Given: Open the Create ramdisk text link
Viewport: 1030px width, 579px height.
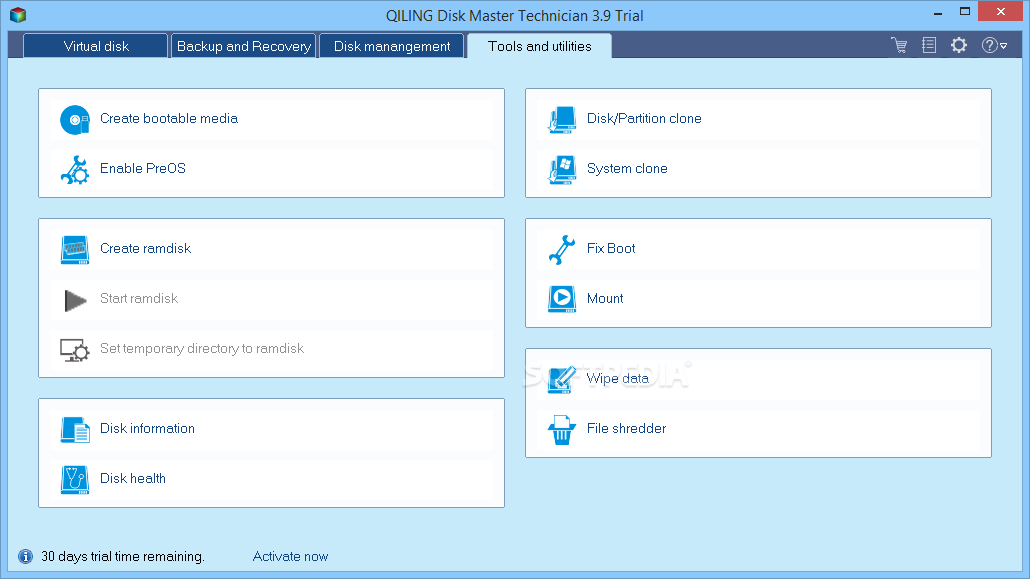Looking at the screenshot, I should (145, 248).
